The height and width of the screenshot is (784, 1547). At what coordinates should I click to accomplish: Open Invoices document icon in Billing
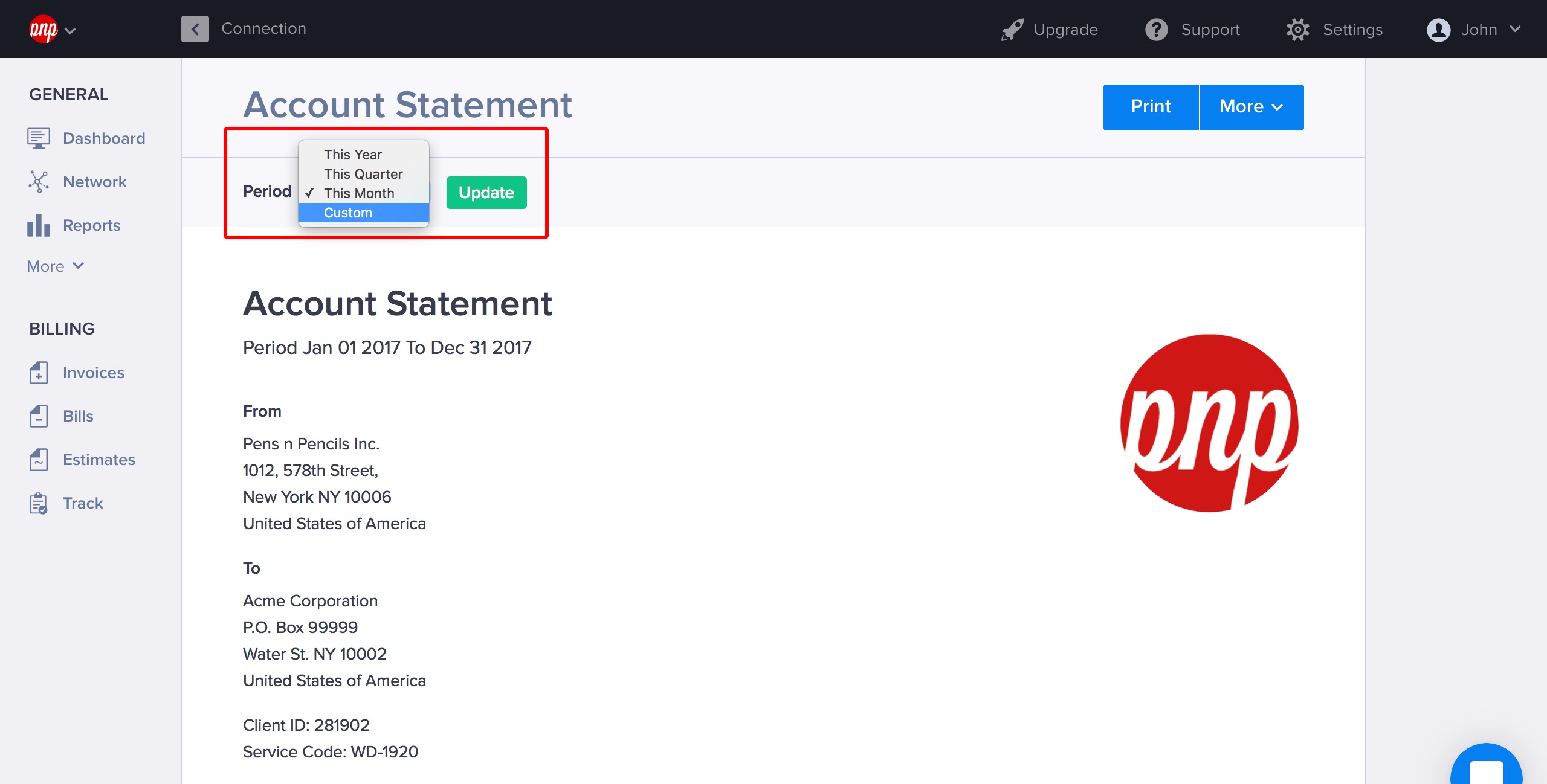[x=39, y=373]
